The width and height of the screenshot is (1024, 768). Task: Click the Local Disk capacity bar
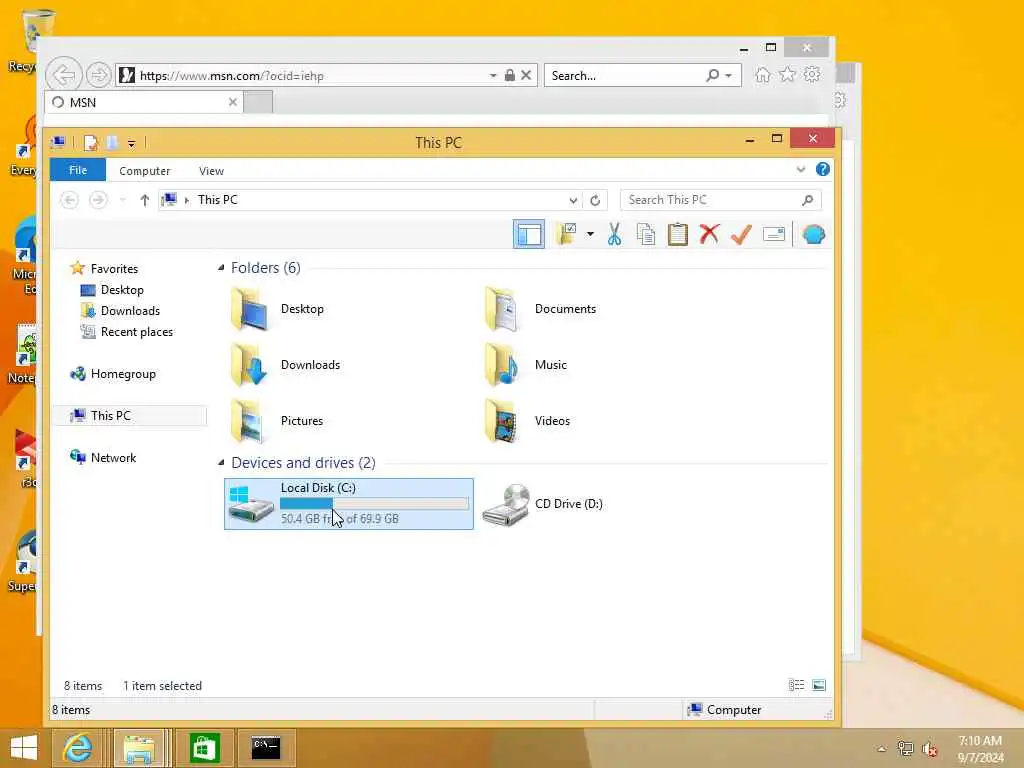[374, 504]
